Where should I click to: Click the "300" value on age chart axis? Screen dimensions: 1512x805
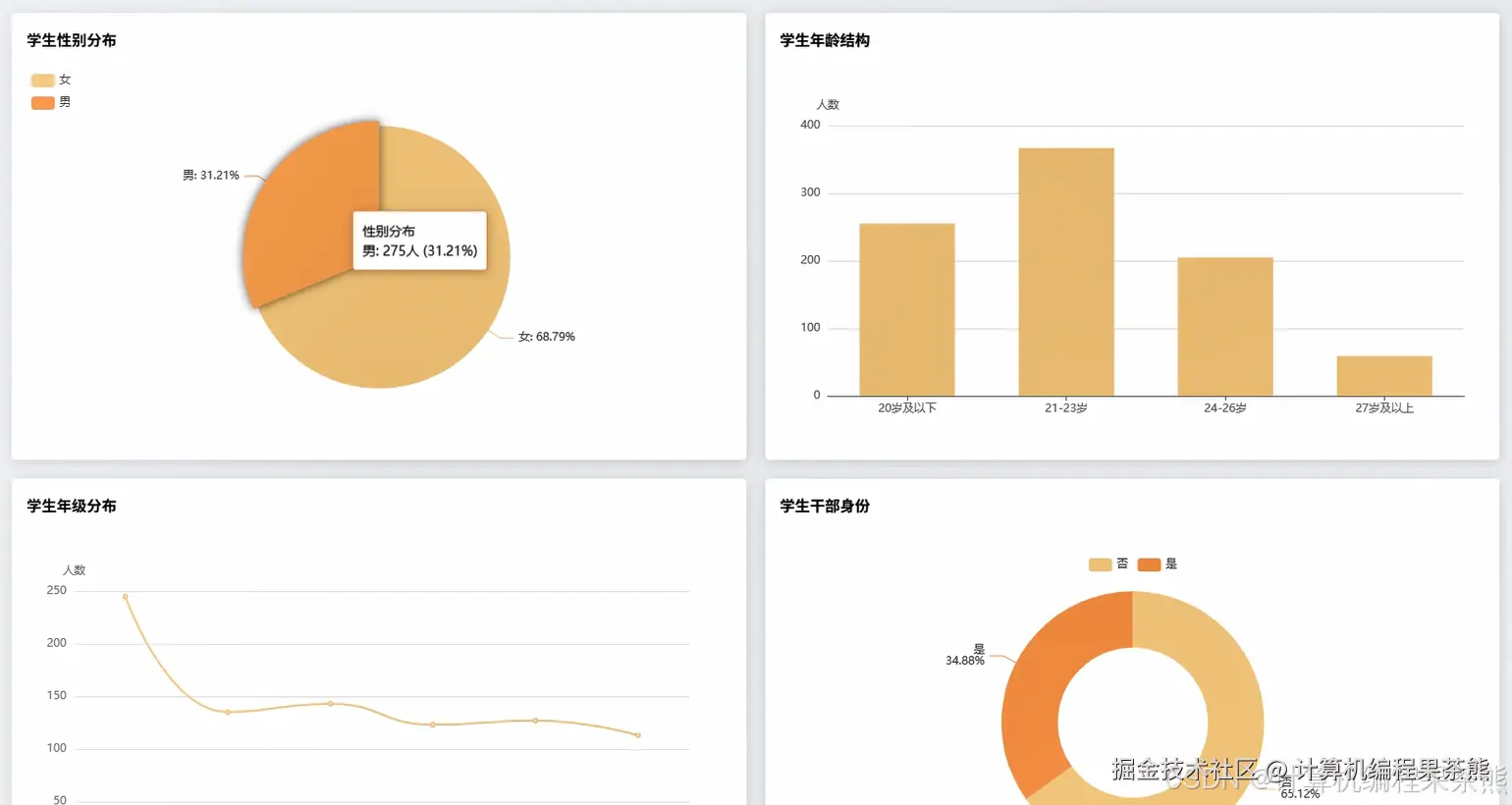coord(810,192)
